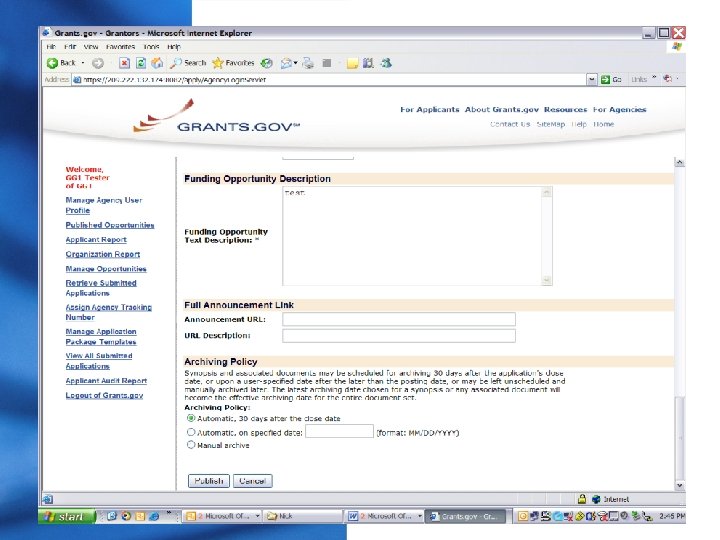Open the Word taskbar group dropdown
Screen dimensions: 720x540
[420, 516]
